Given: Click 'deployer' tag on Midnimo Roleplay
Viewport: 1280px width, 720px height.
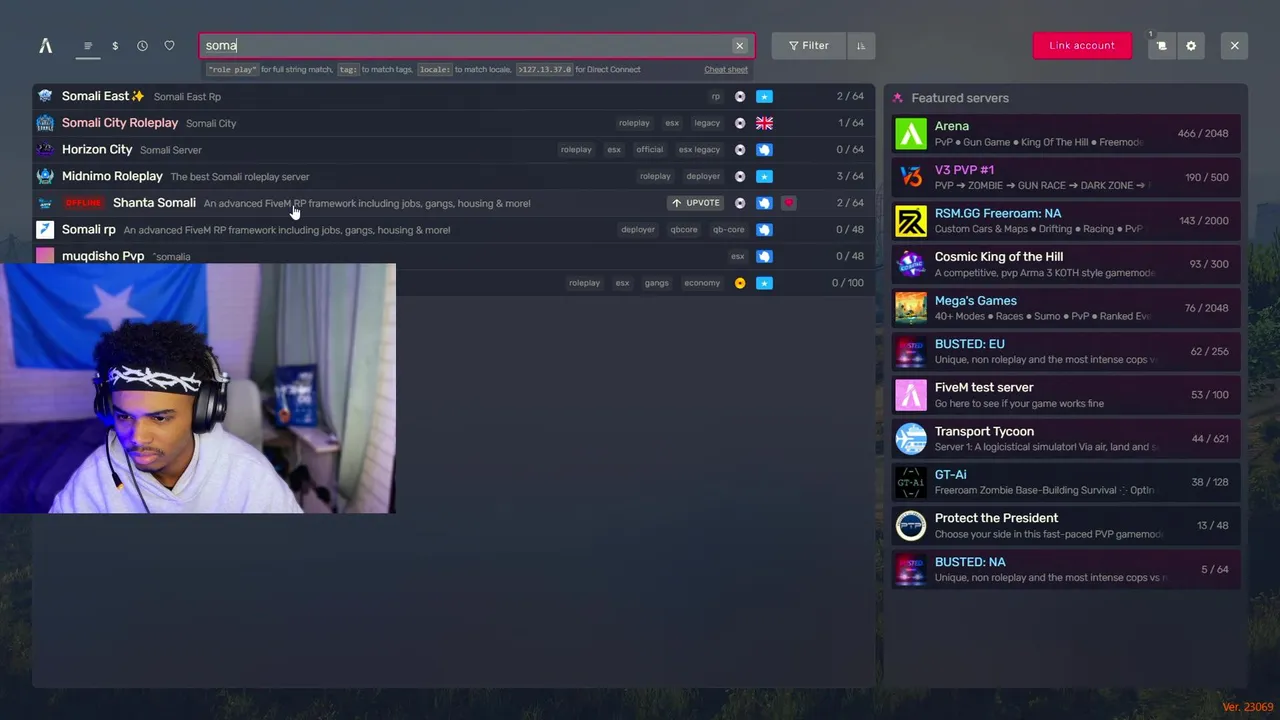Looking at the screenshot, I should (x=703, y=176).
